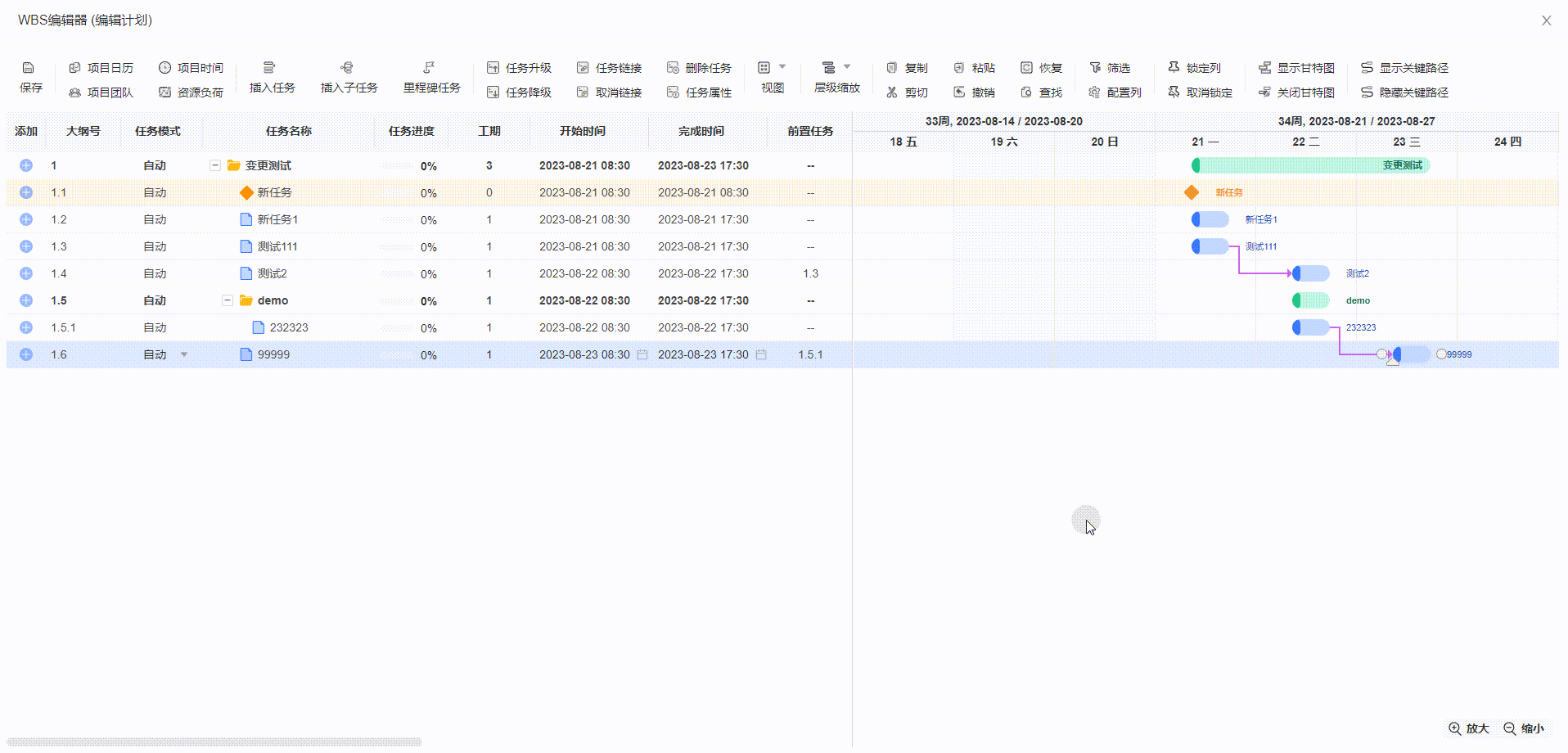Toggle 关闭甘特图 to hide Gantt chart
Image resolution: width=1568 pixels, height=753 pixels.
(x=1296, y=92)
